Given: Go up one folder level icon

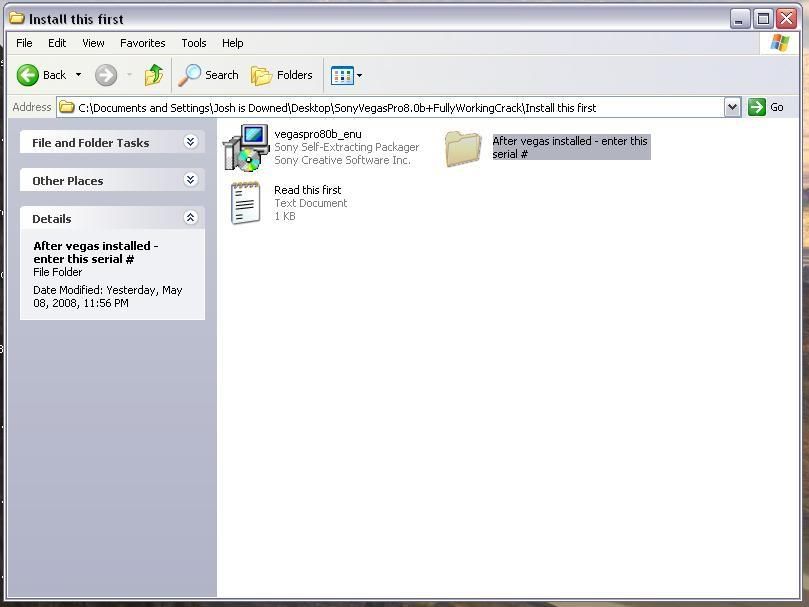Looking at the screenshot, I should pyautogui.click(x=154, y=75).
